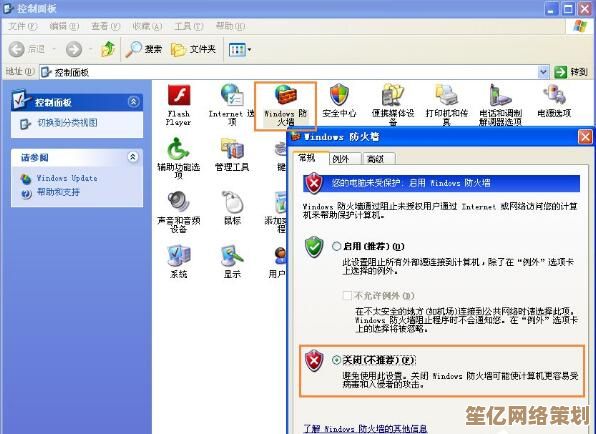Viewport: 596px width, 434px height.
Task: Maximize the Control Panel window
Action: tap(569, 8)
